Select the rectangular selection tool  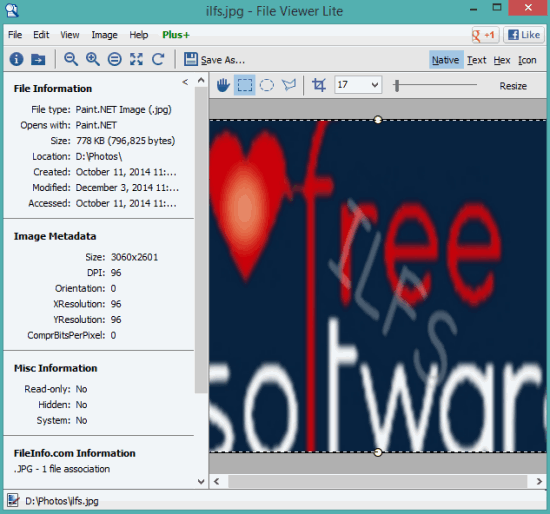point(244,85)
